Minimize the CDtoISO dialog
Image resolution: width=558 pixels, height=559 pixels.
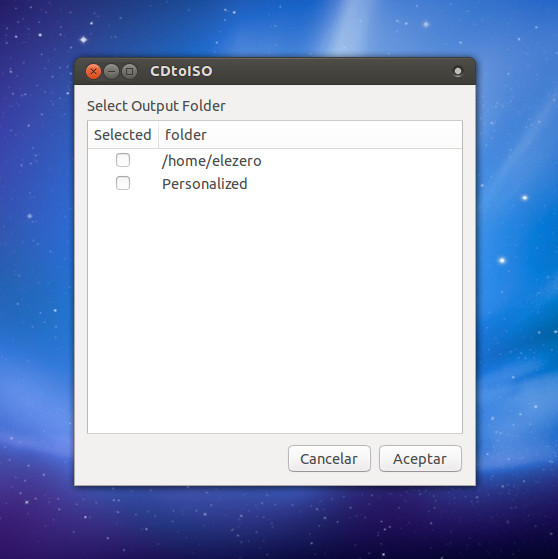[111, 72]
